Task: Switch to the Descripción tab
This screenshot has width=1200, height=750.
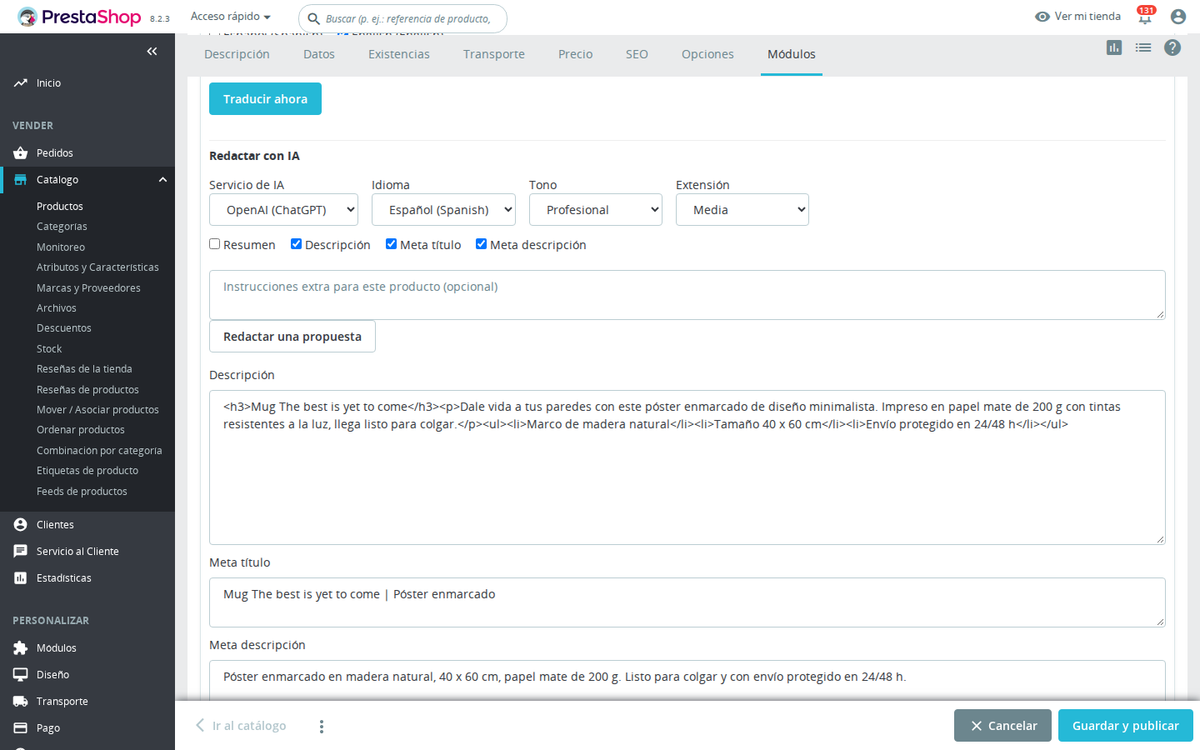Action: pyautogui.click(x=237, y=54)
